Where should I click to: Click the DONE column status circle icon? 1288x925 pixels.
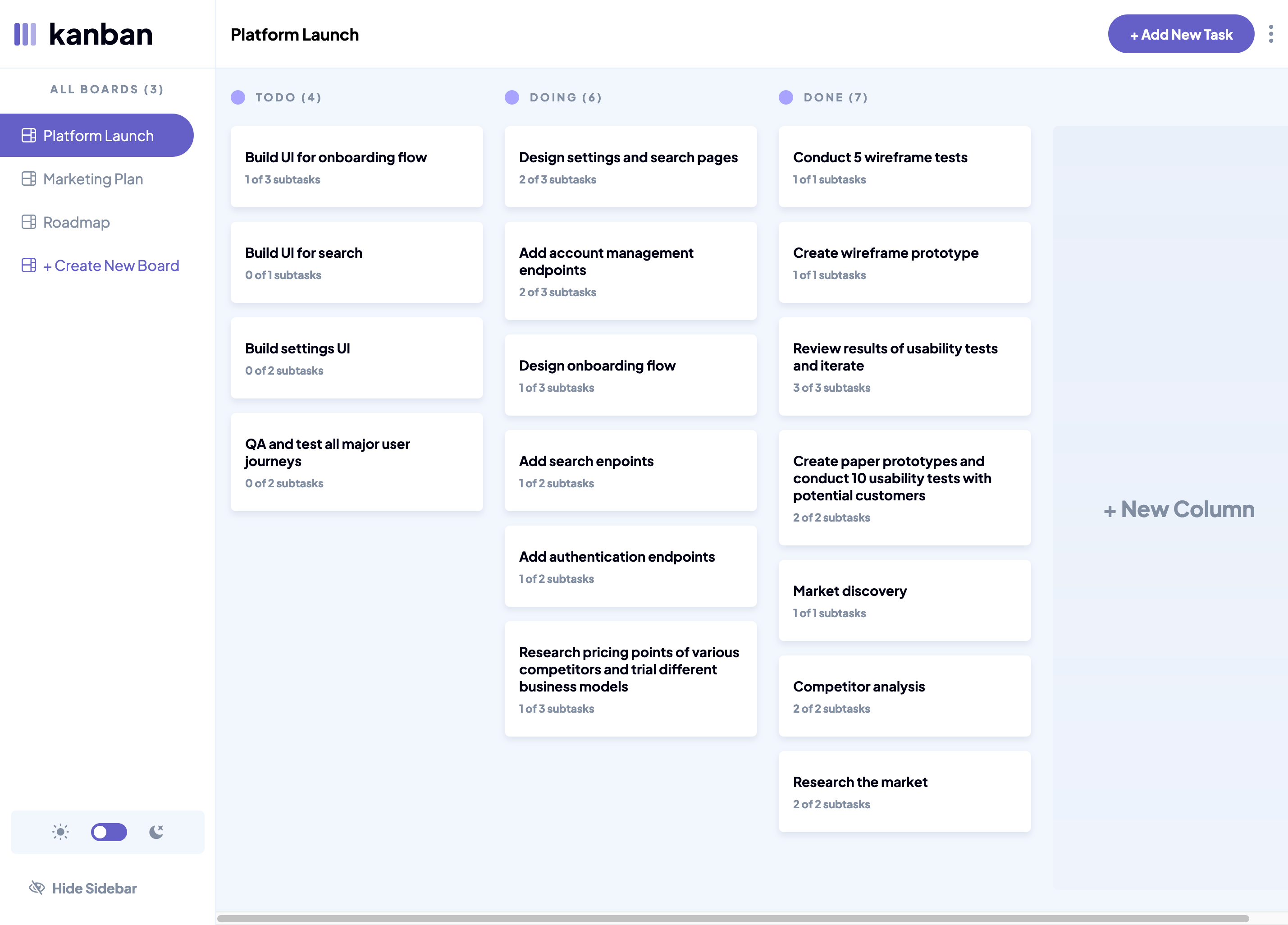pos(786,97)
